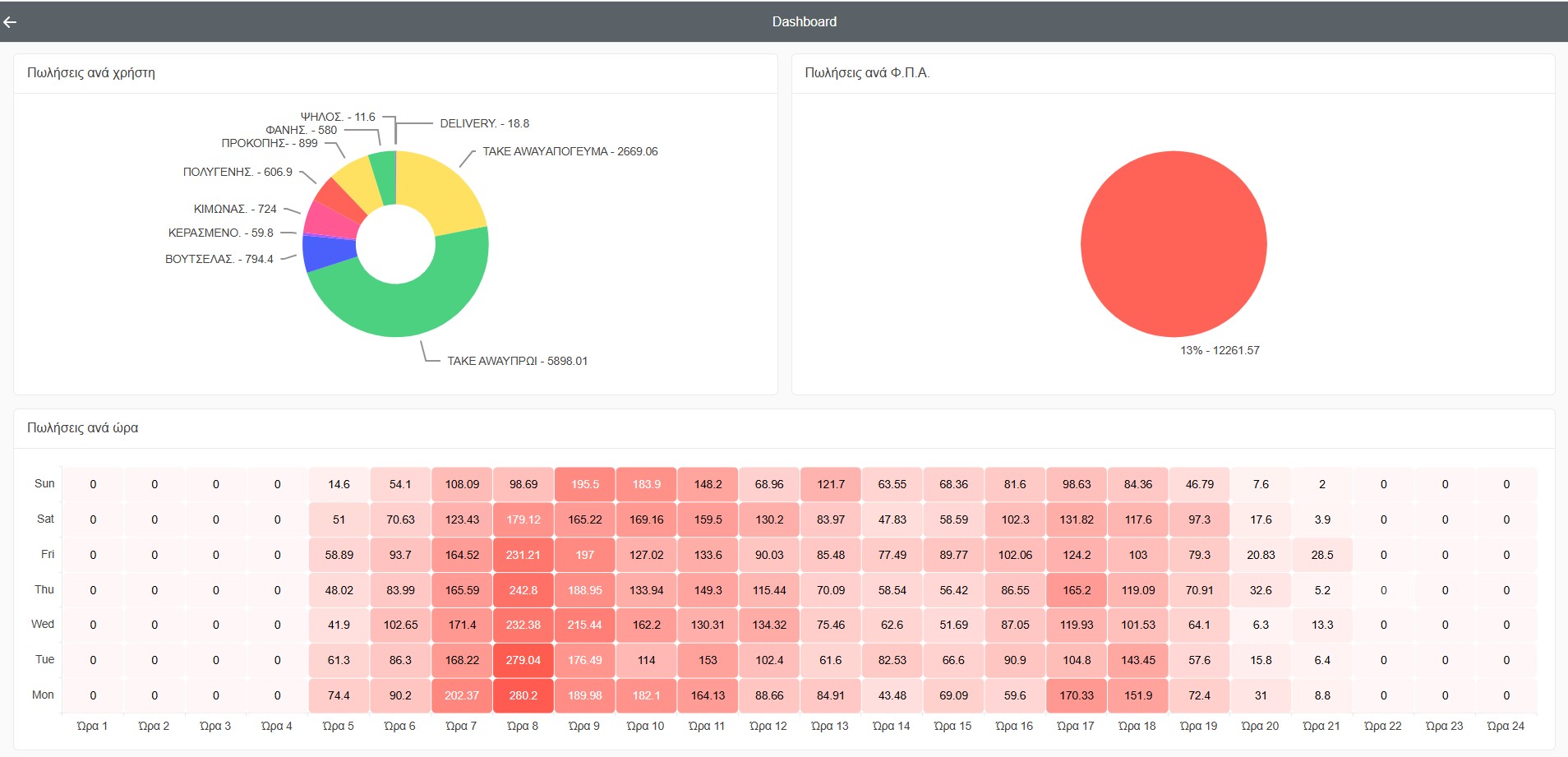Click the red 13% VAT pie chart

(1174, 244)
